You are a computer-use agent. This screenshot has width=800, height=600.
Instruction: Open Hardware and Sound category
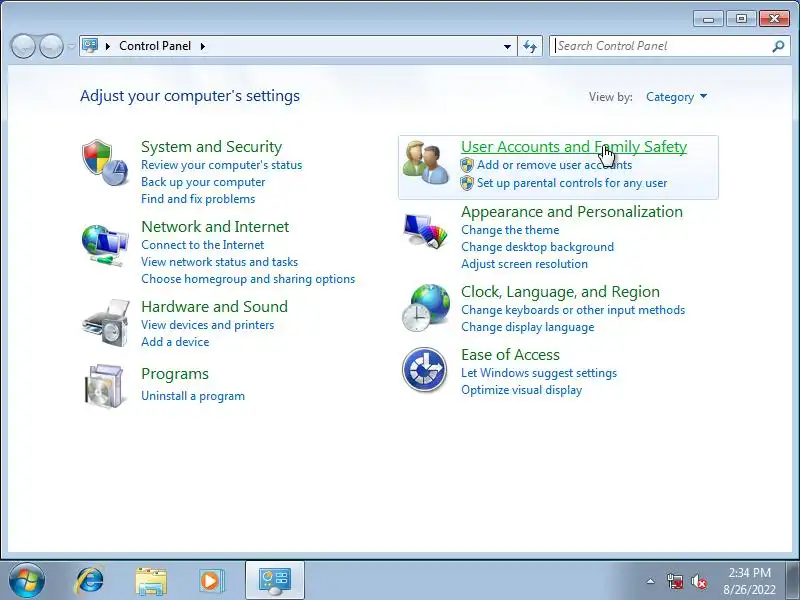[x=214, y=307]
